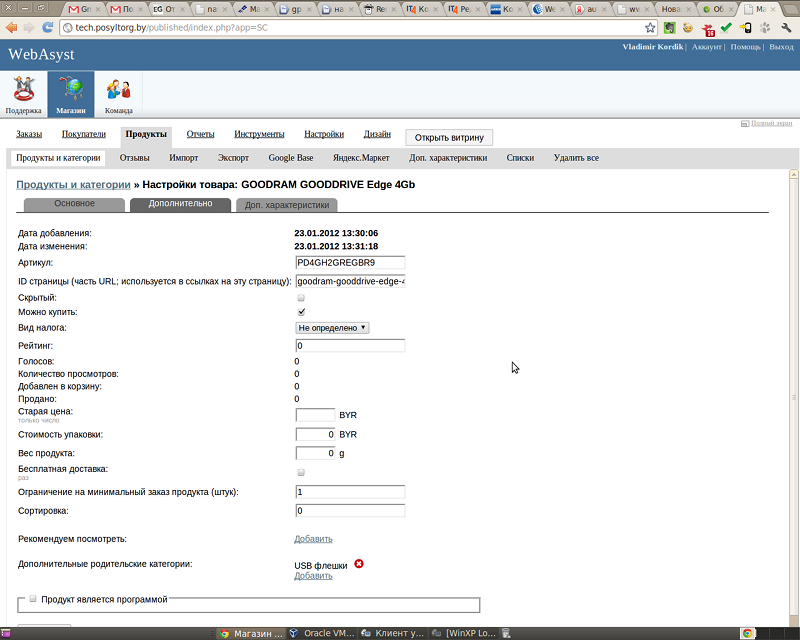Select the Продукты menu section
Image resolution: width=800 pixels, height=640 pixels.
146,134
